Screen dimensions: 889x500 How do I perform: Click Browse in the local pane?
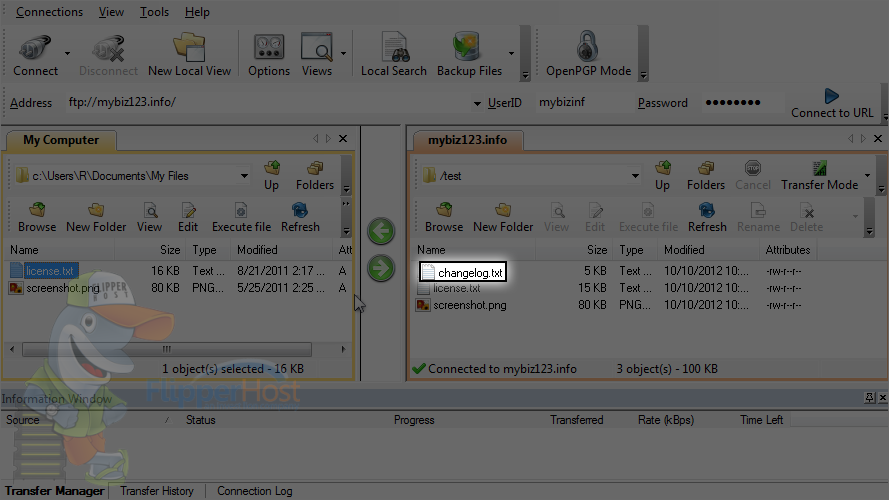click(37, 218)
